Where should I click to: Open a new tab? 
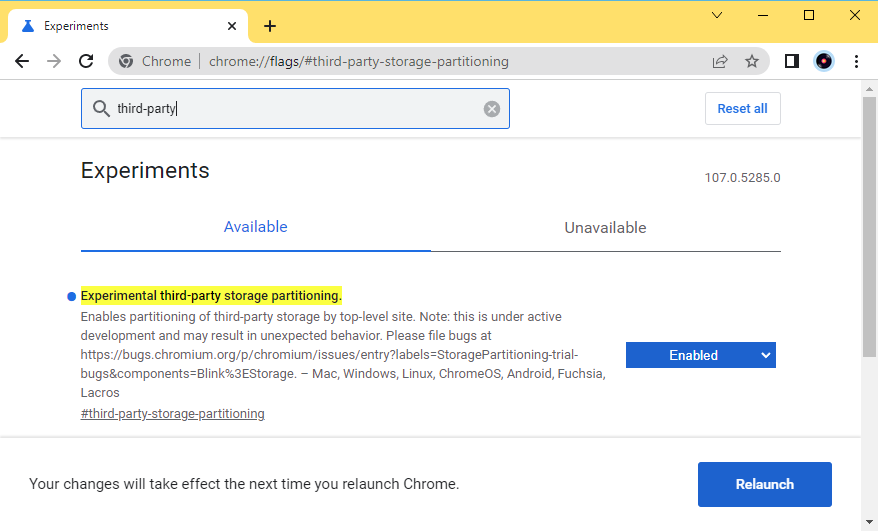(270, 26)
